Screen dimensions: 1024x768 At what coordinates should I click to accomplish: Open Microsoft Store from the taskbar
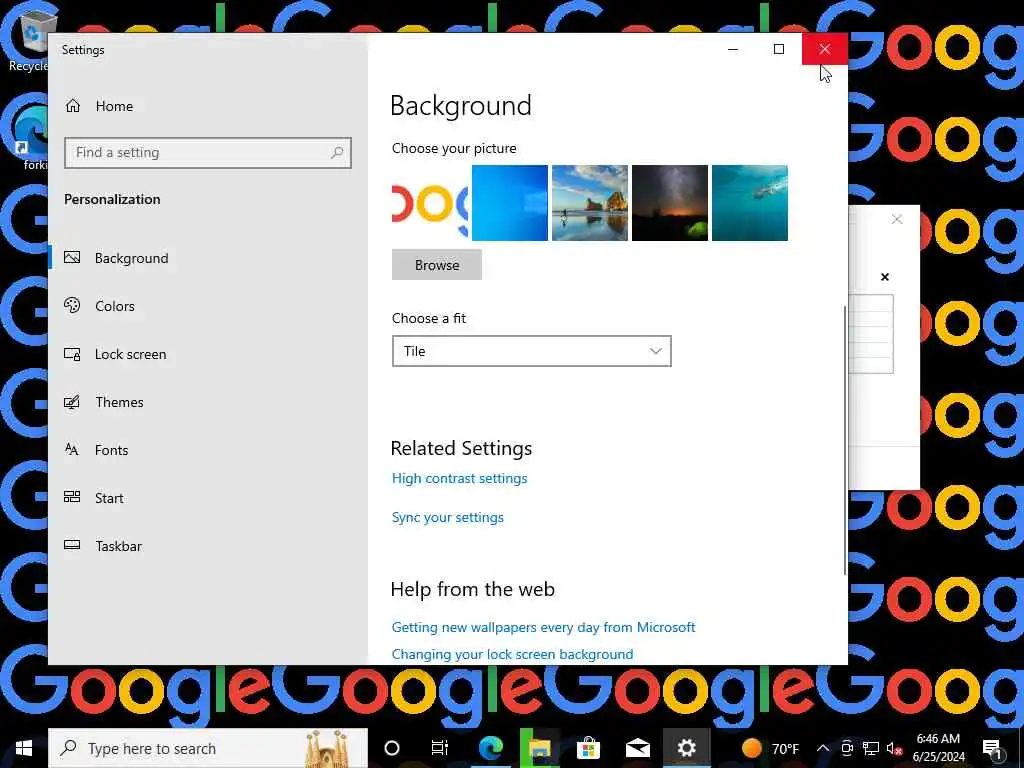(x=588, y=748)
